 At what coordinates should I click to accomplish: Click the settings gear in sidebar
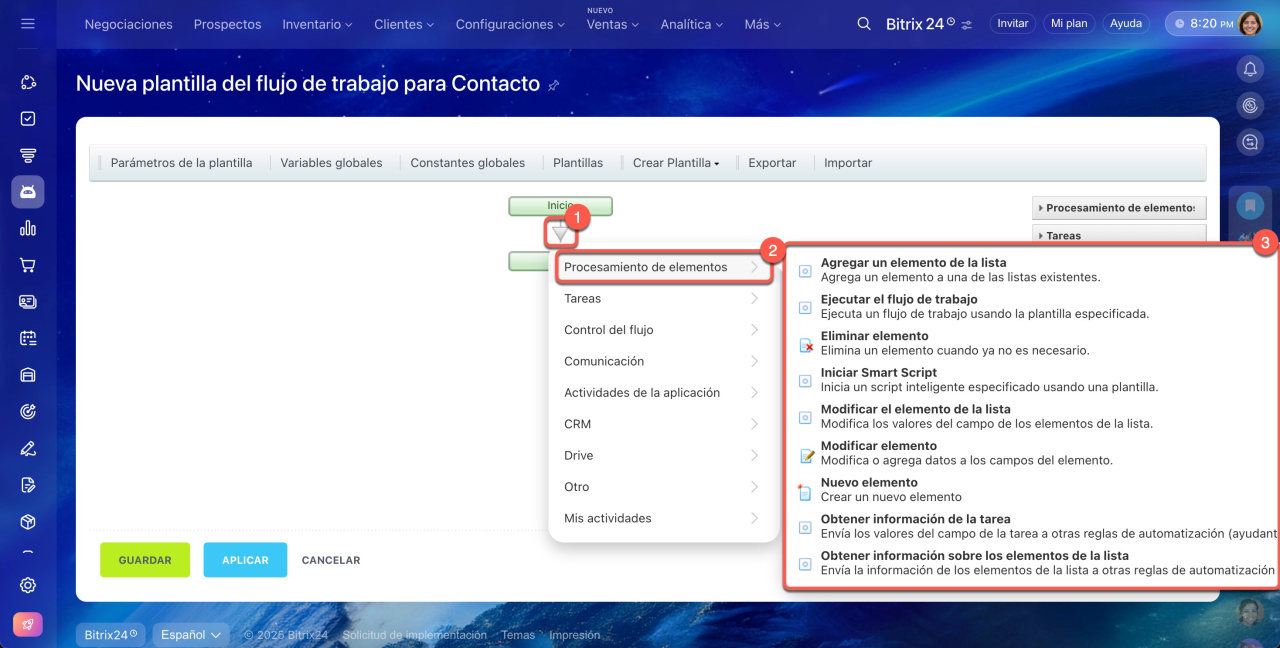[28, 585]
